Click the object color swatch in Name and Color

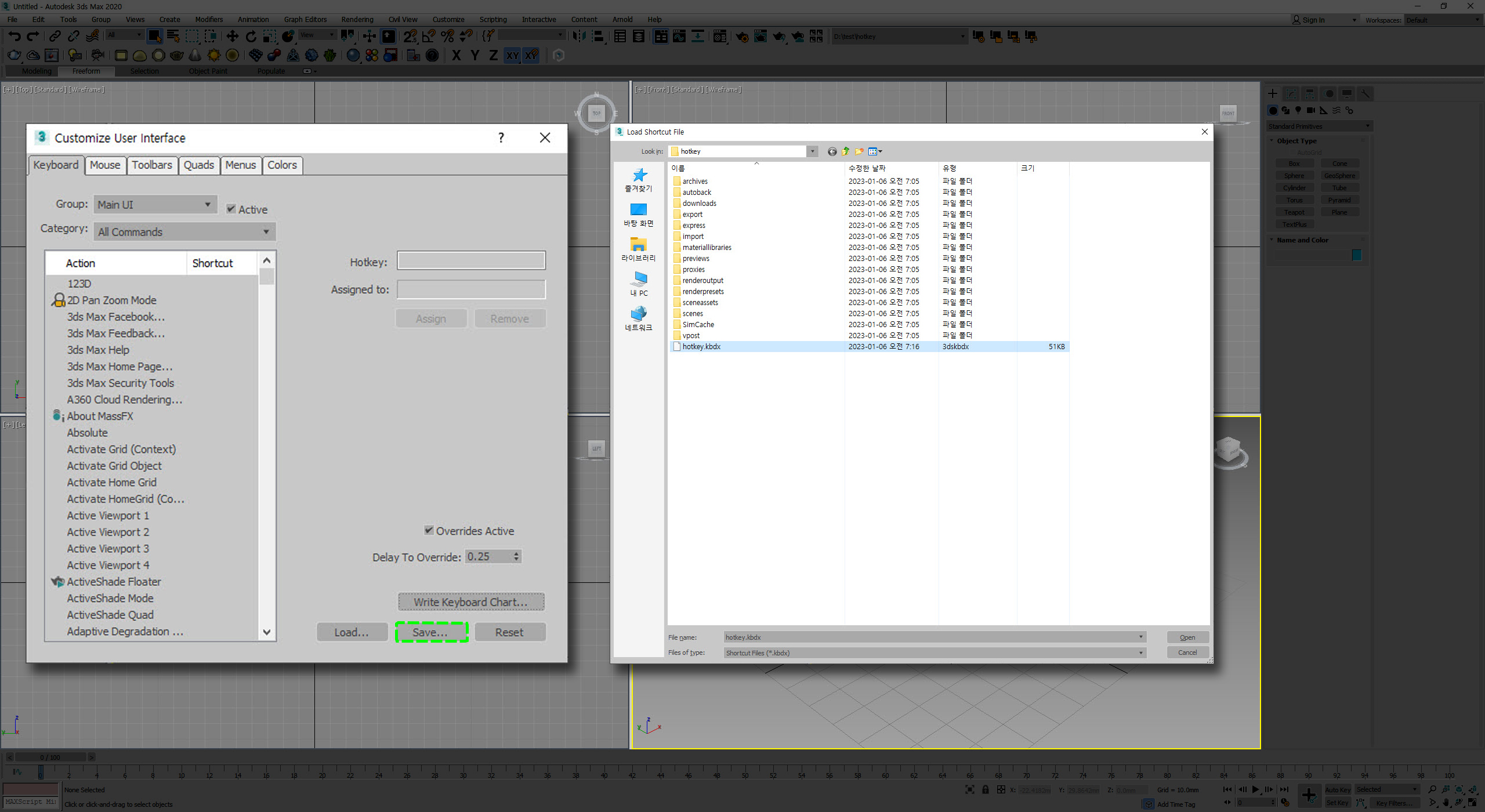point(1356,255)
